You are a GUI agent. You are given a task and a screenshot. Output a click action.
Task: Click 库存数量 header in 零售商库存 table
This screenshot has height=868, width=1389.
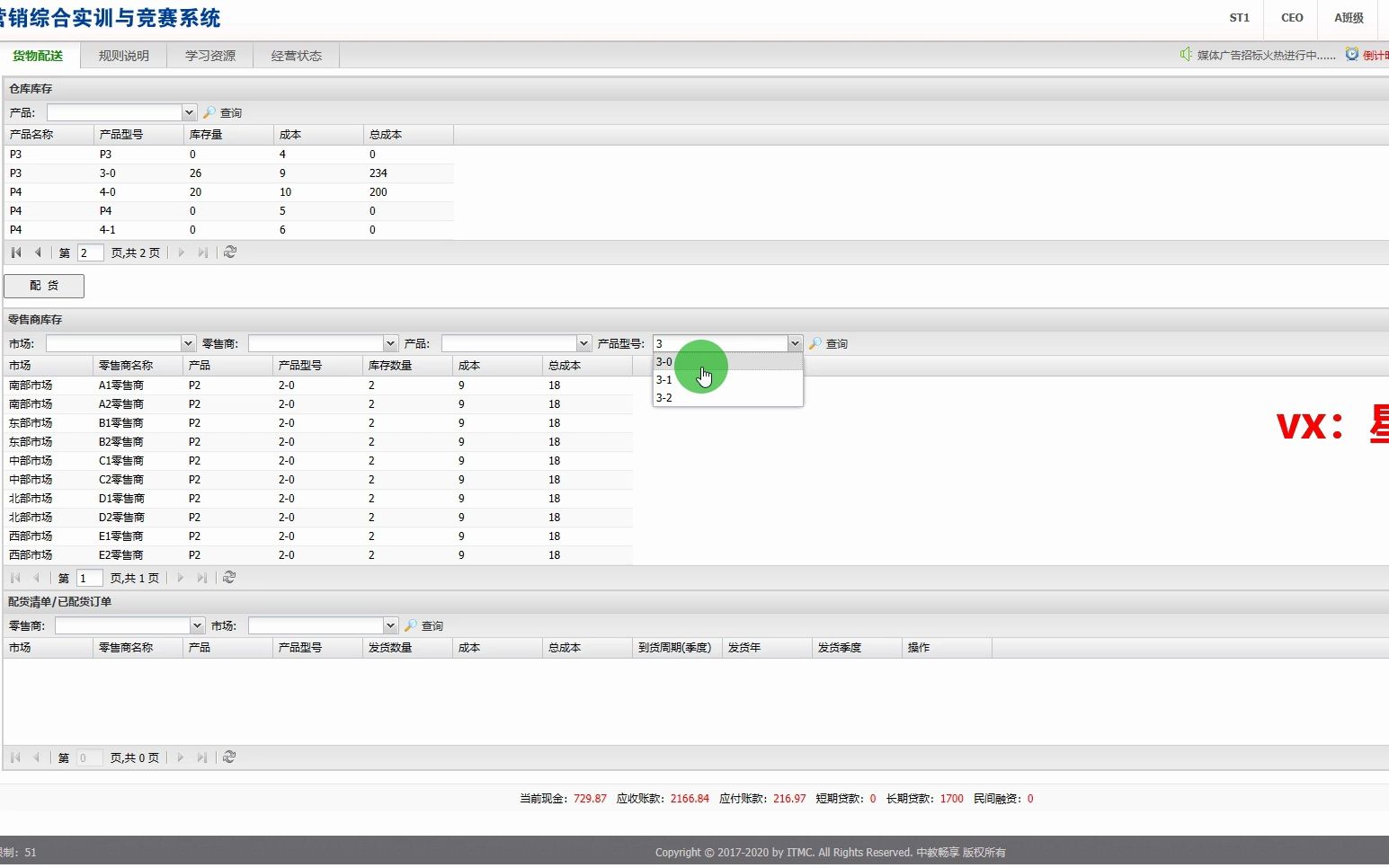click(x=407, y=366)
